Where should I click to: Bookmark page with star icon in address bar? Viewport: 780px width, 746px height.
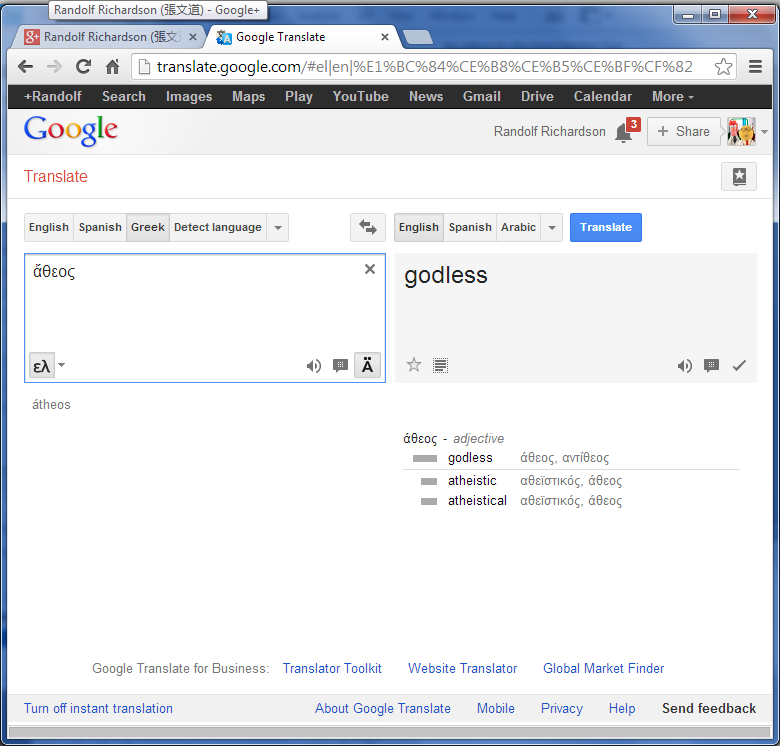tap(723, 66)
